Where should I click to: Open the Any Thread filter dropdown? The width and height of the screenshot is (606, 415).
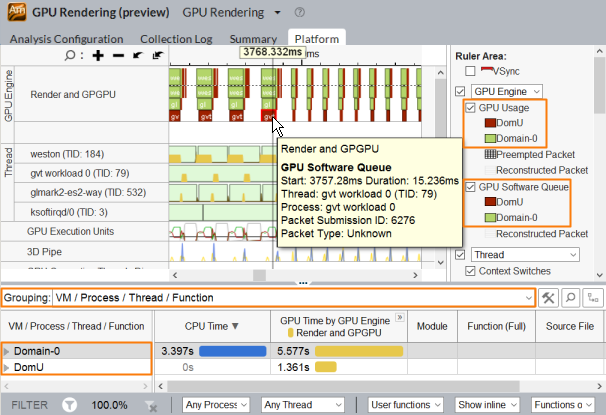[x=302, y=405]
